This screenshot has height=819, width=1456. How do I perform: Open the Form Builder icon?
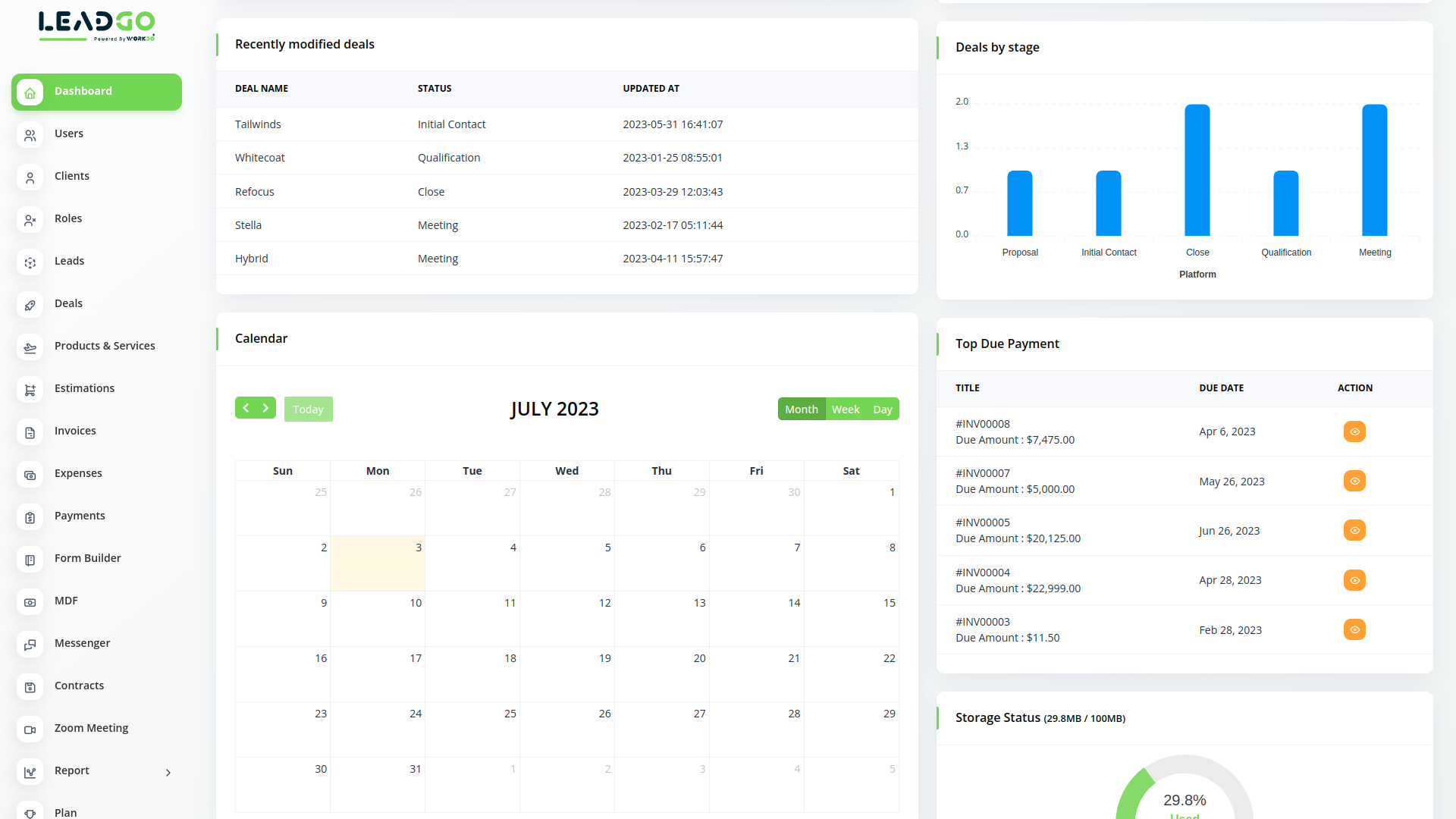(x=30, y=560)
